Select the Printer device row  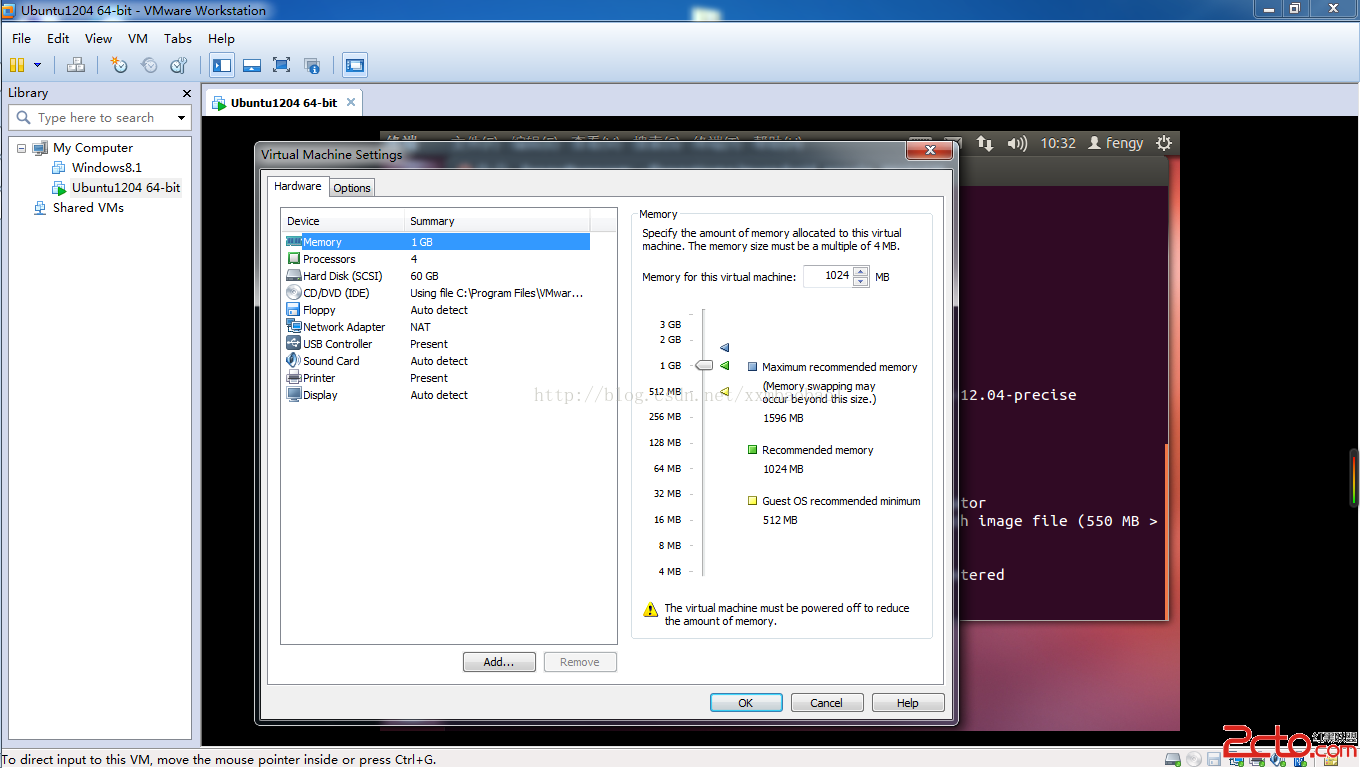pos(437,378)
